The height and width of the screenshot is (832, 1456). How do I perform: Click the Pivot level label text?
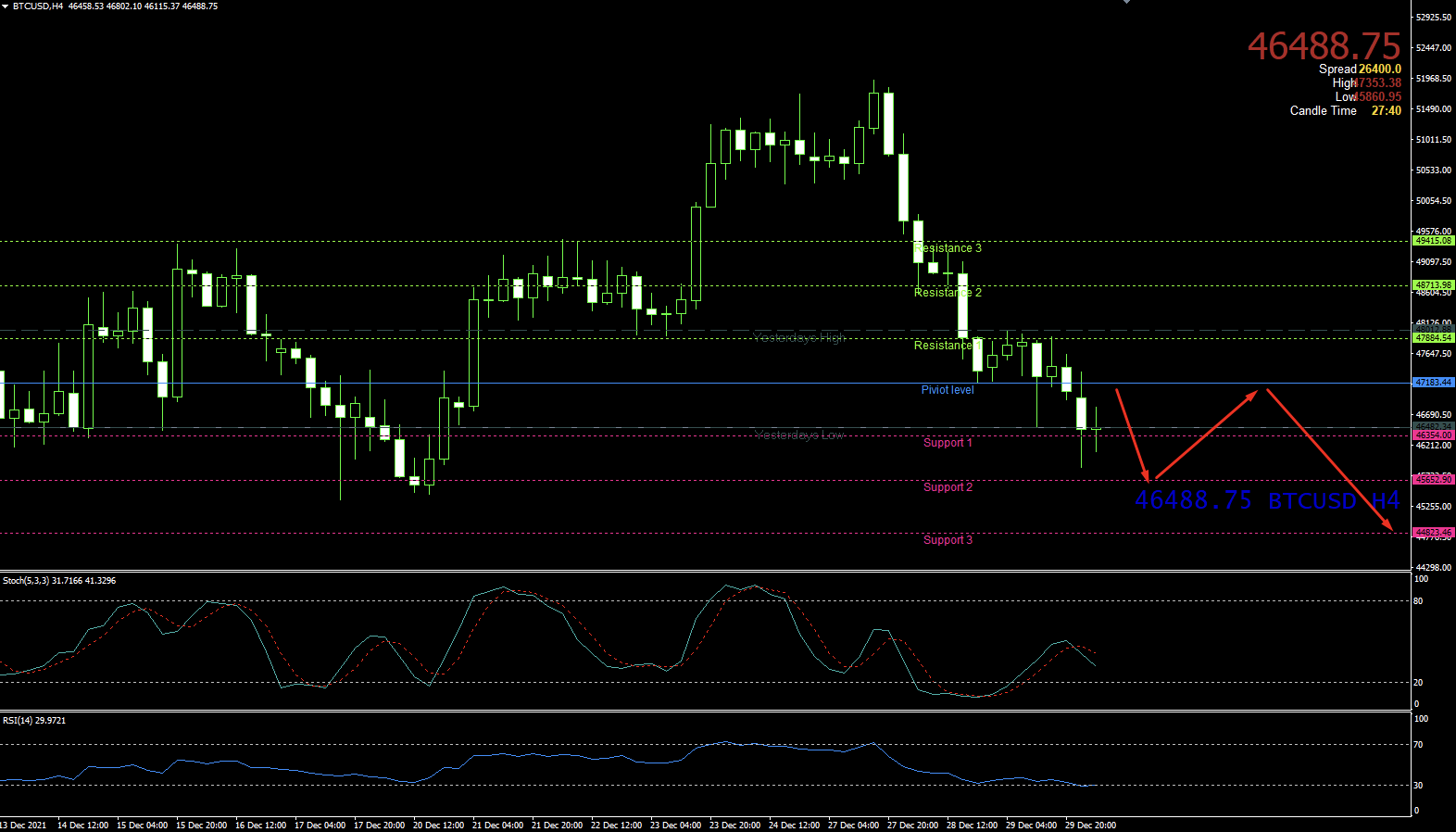pos(948,390)
